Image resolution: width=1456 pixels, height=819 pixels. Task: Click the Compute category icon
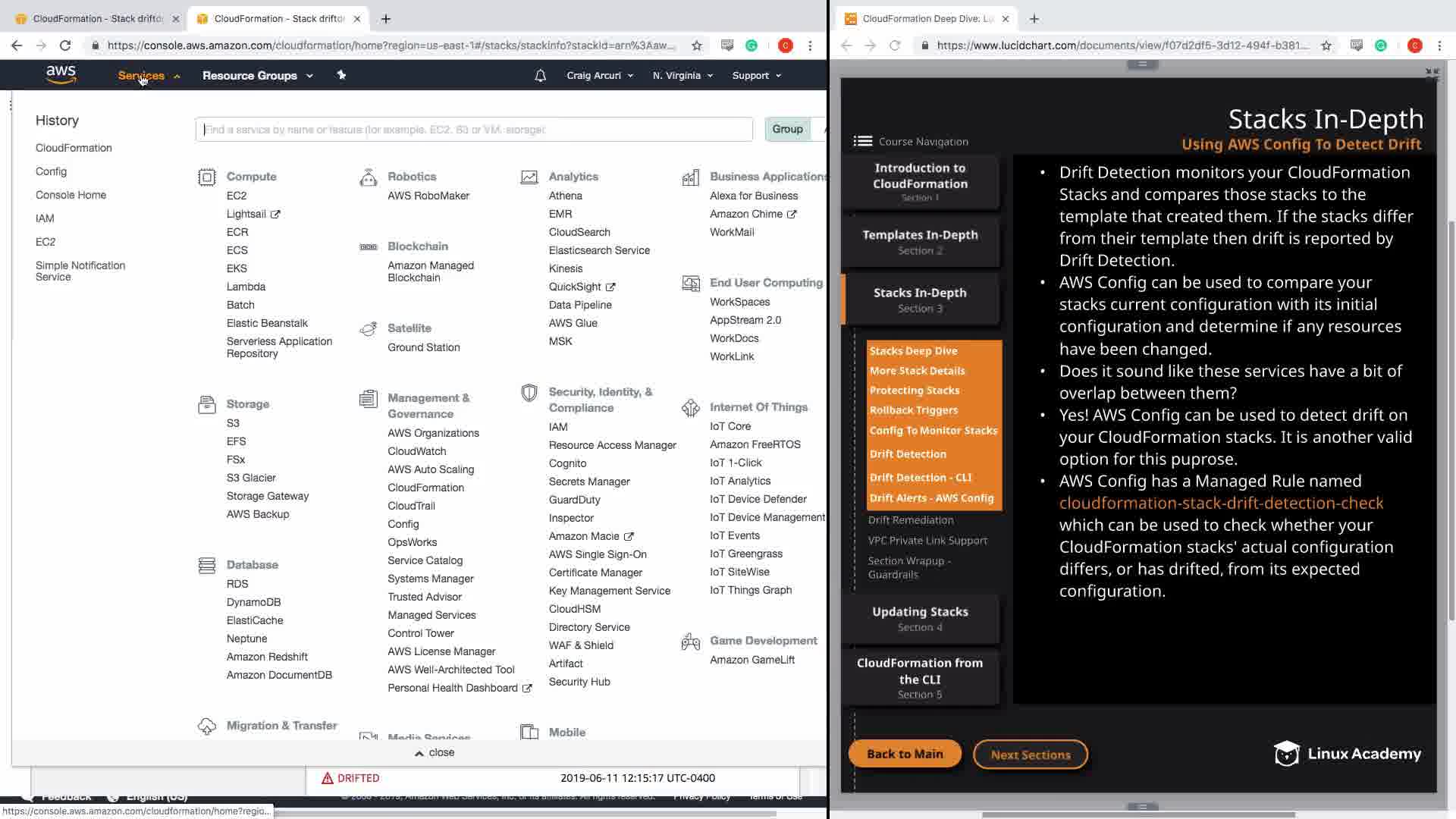[x=206, y=177]
